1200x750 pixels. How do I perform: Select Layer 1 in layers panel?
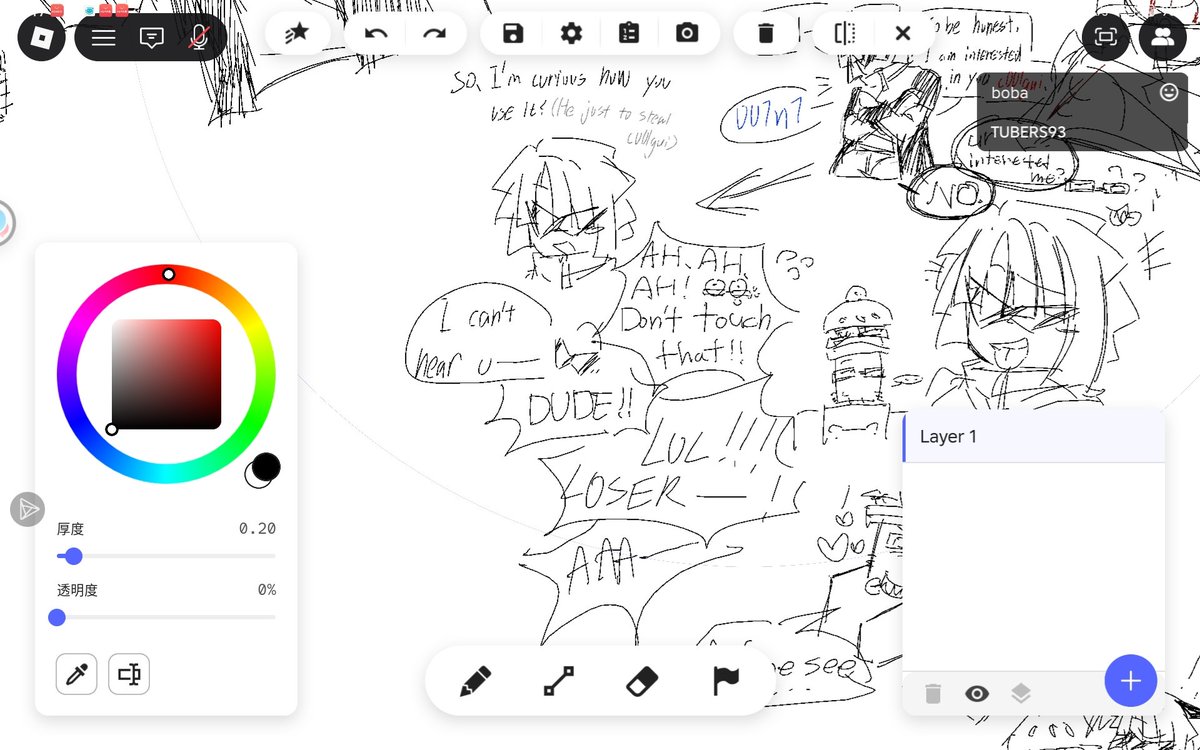coord(1034,437)
